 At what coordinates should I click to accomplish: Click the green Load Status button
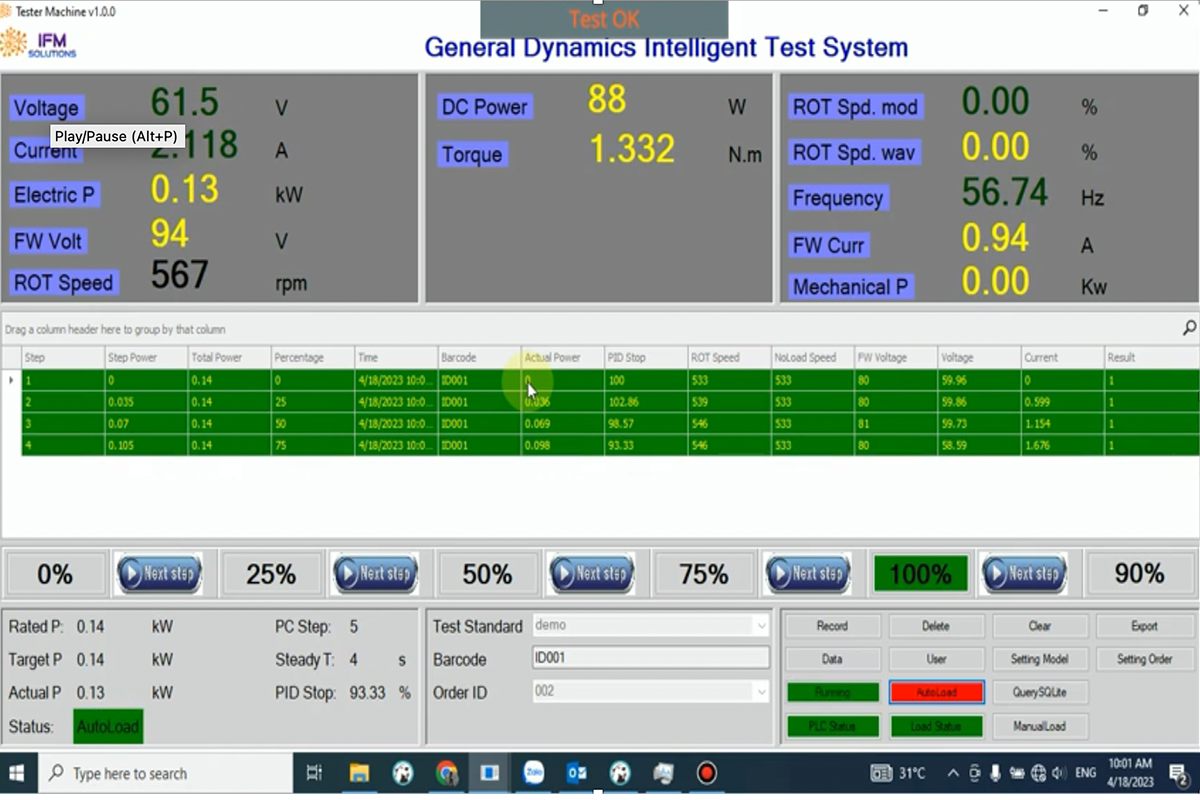pyautogui.click(x=936, y=726)
